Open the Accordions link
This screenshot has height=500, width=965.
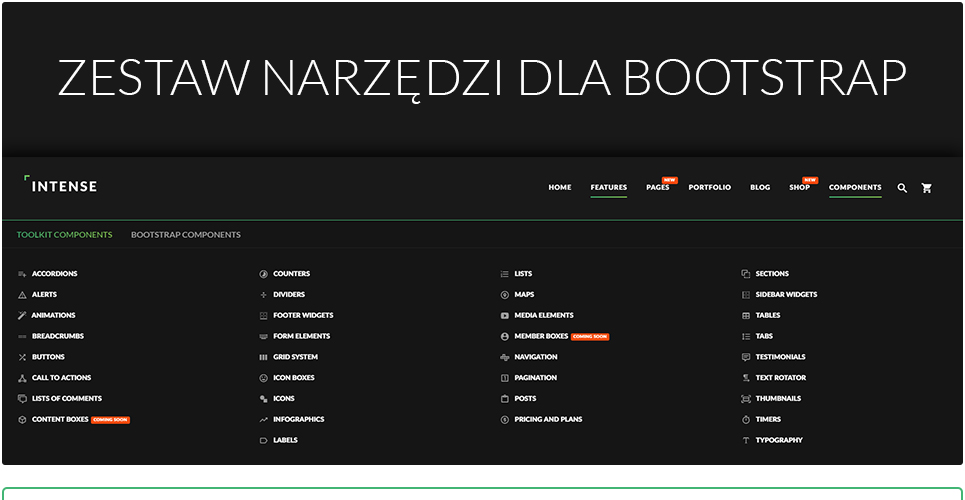[x=55, y=274]
